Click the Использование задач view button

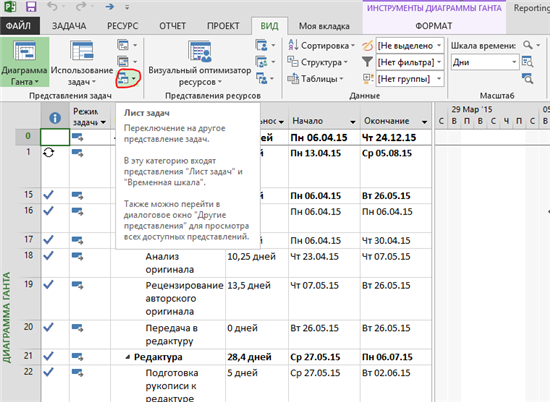82,62
